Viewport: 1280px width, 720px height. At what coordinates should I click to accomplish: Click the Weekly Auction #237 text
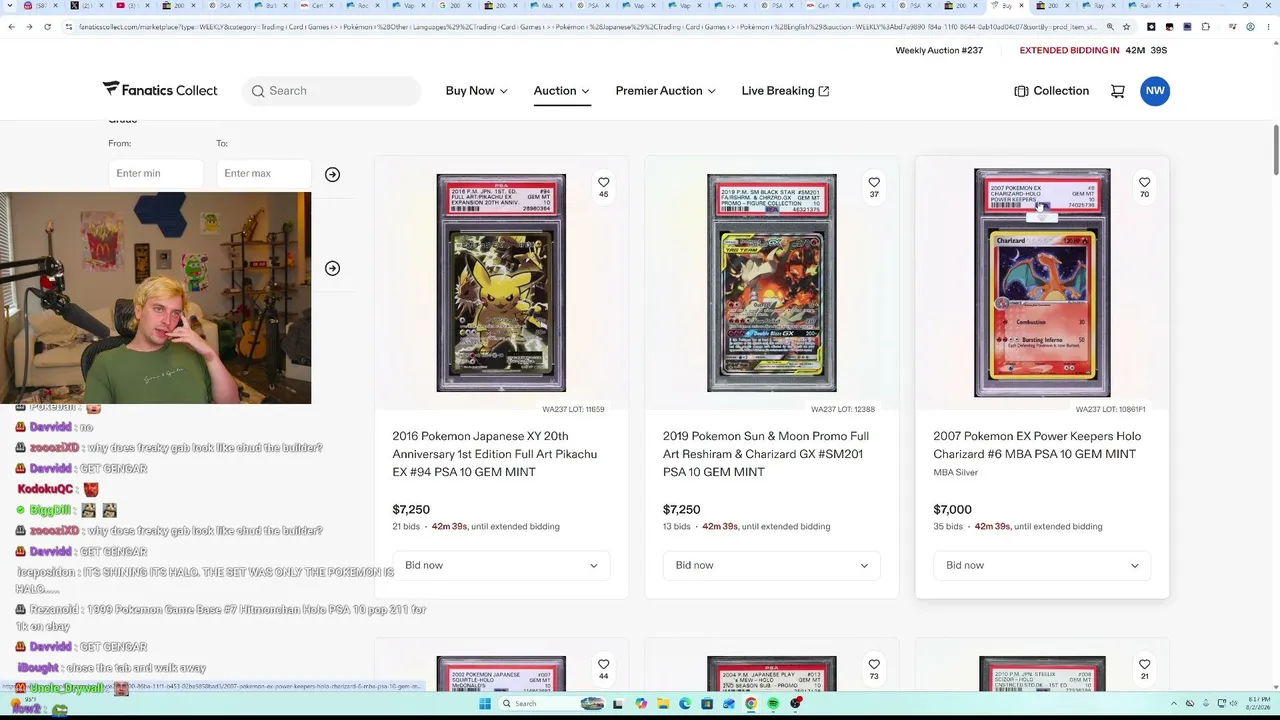point(939,50)
